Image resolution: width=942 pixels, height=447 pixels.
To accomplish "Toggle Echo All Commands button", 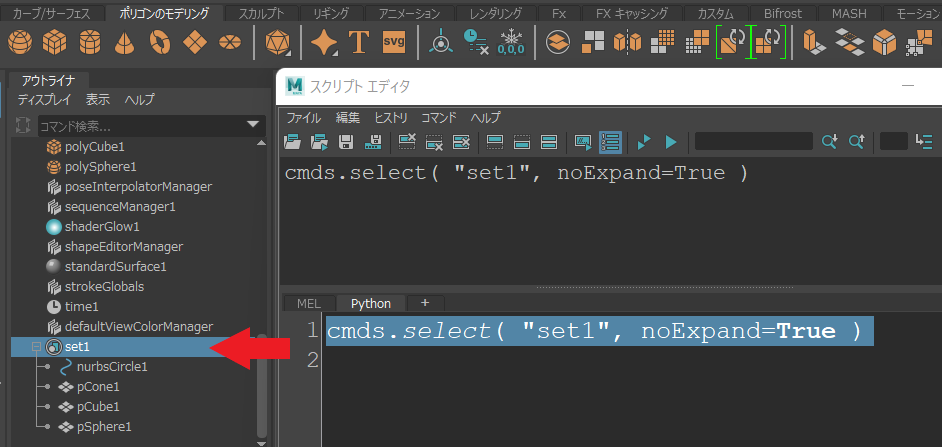I will pyautogui.click(x=583, y=142).
